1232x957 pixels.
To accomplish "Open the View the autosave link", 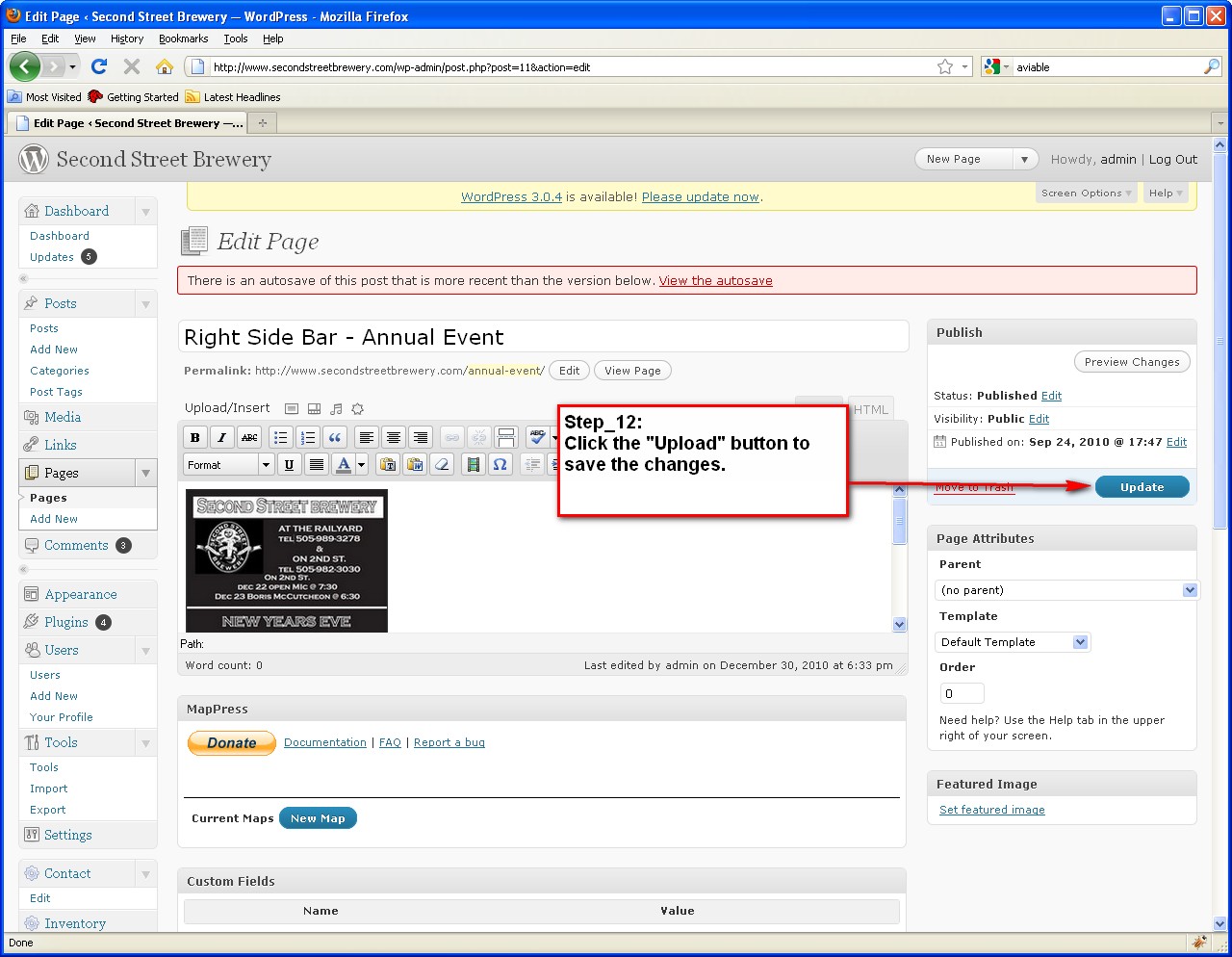I will [x=715, y=281].
